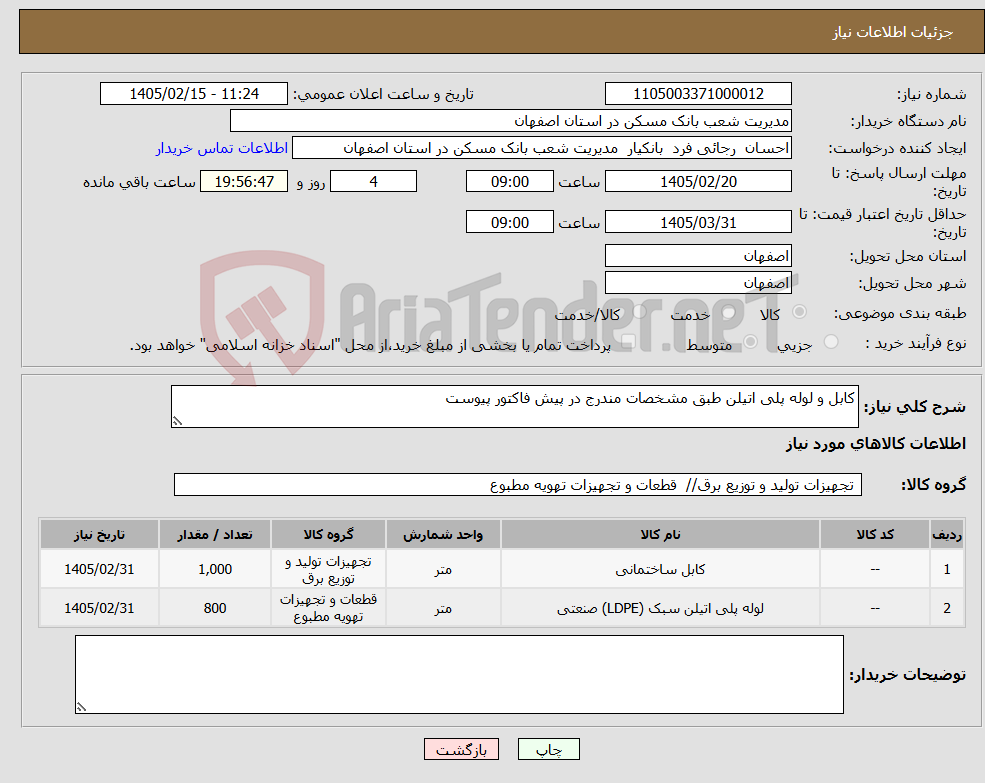Click the ردیف column header
The height and width of the screenshot is (783, 985).
(947, 534)
